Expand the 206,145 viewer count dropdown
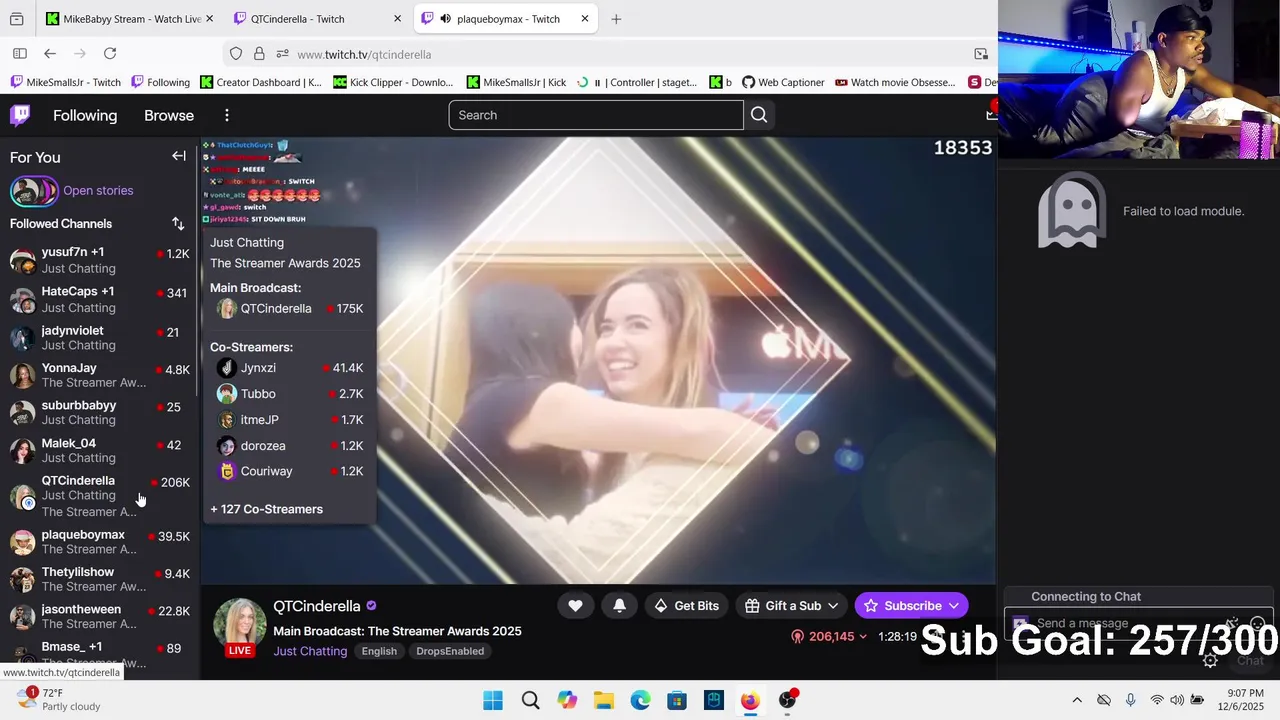1280x720 pixels. point(829,636)
